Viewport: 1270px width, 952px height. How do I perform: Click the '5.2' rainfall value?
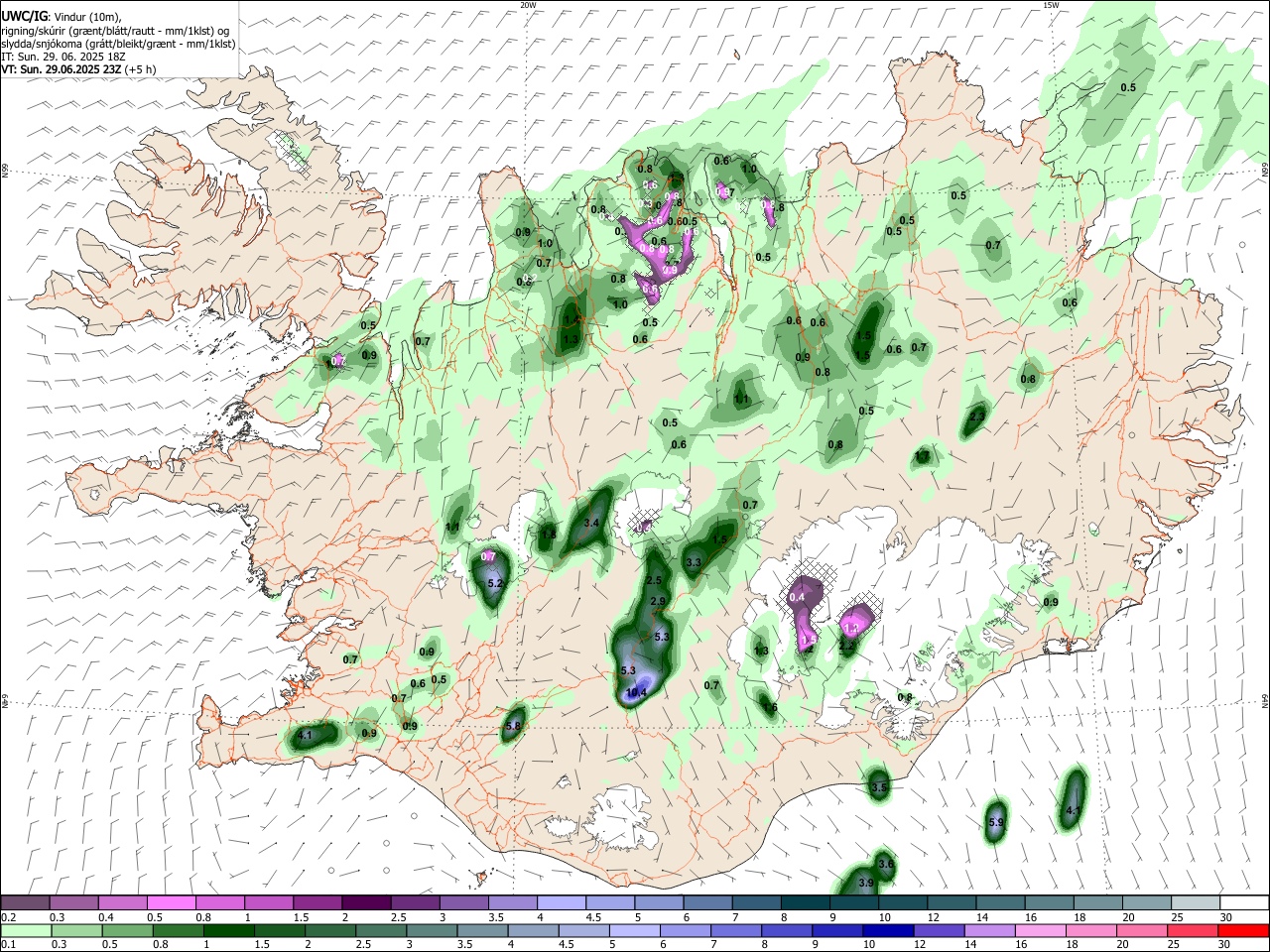pos(497,584)
